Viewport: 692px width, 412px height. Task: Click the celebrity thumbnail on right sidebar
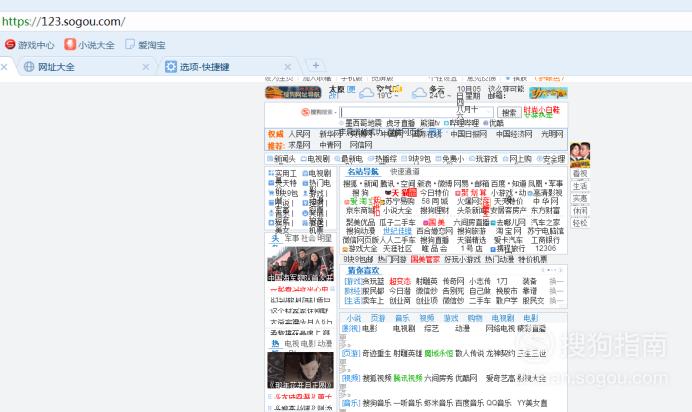(x=580, y=155)
